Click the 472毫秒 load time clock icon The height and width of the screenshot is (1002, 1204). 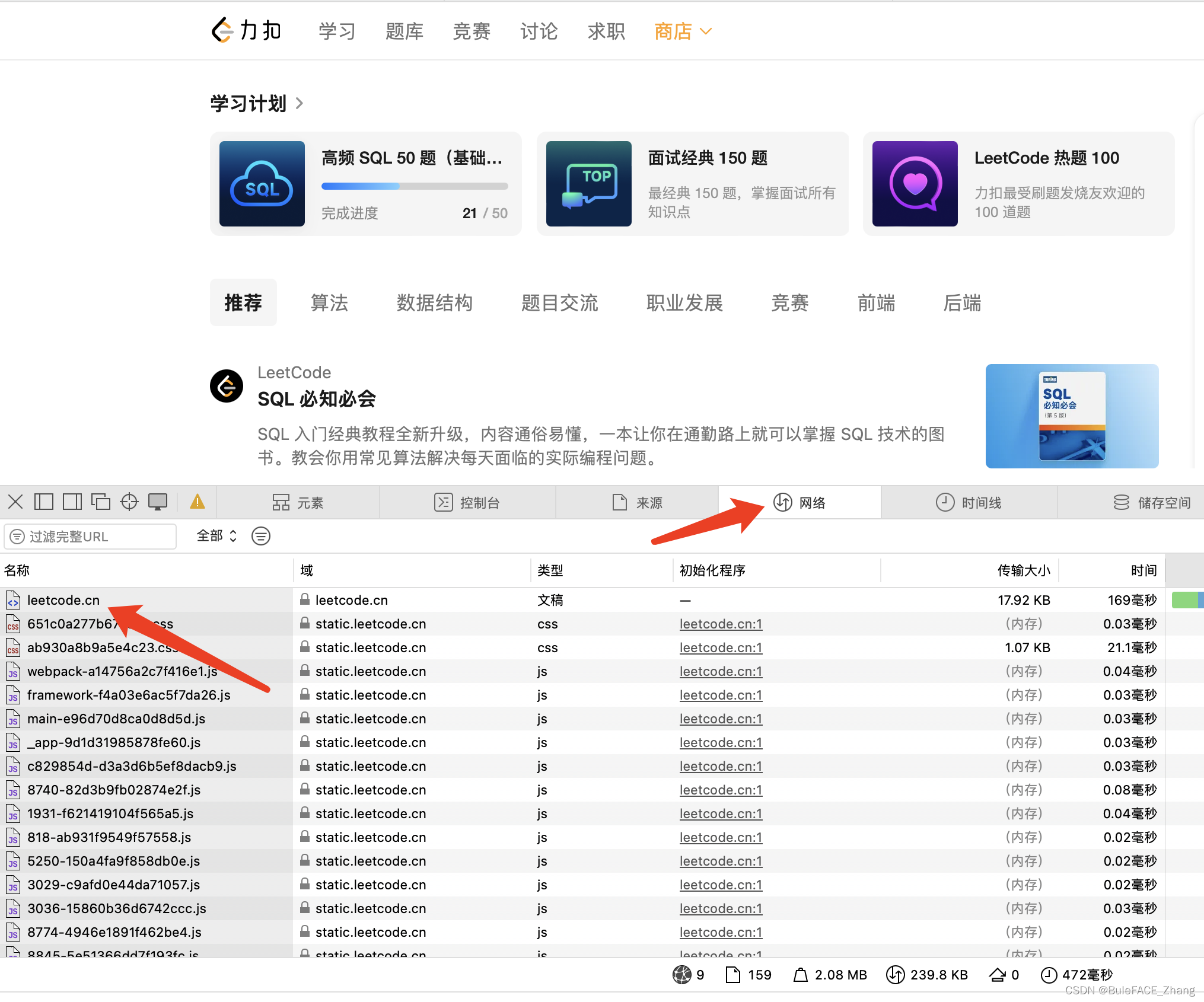coord(1049,975)
